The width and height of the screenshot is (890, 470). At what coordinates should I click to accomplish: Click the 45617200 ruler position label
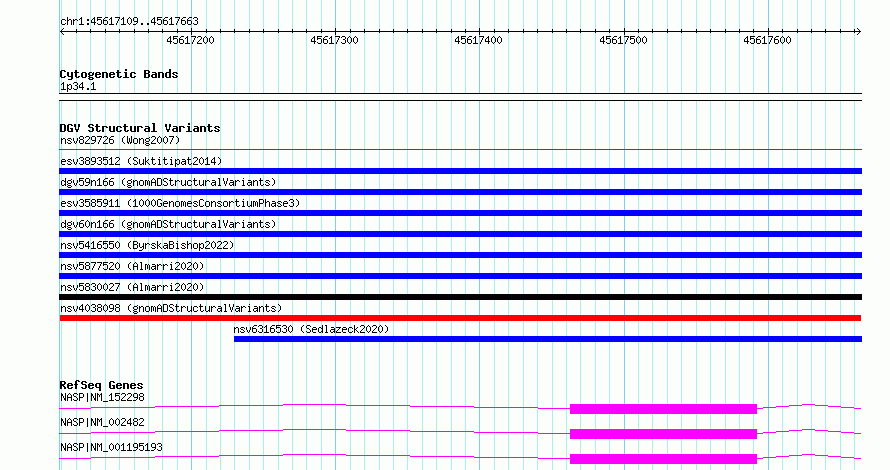click(190, 40)
